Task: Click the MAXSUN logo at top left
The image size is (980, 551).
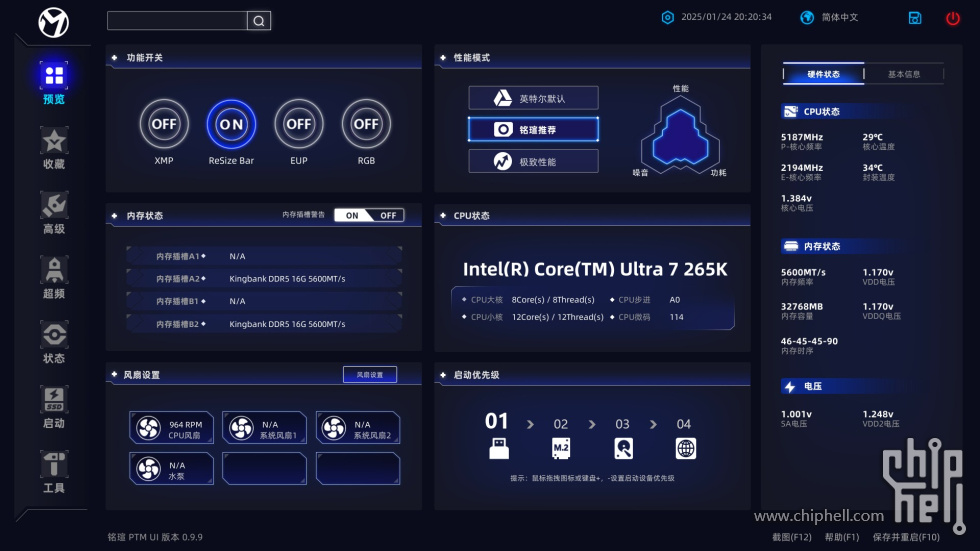Action: pyautogui.click(x=53, y=23)
